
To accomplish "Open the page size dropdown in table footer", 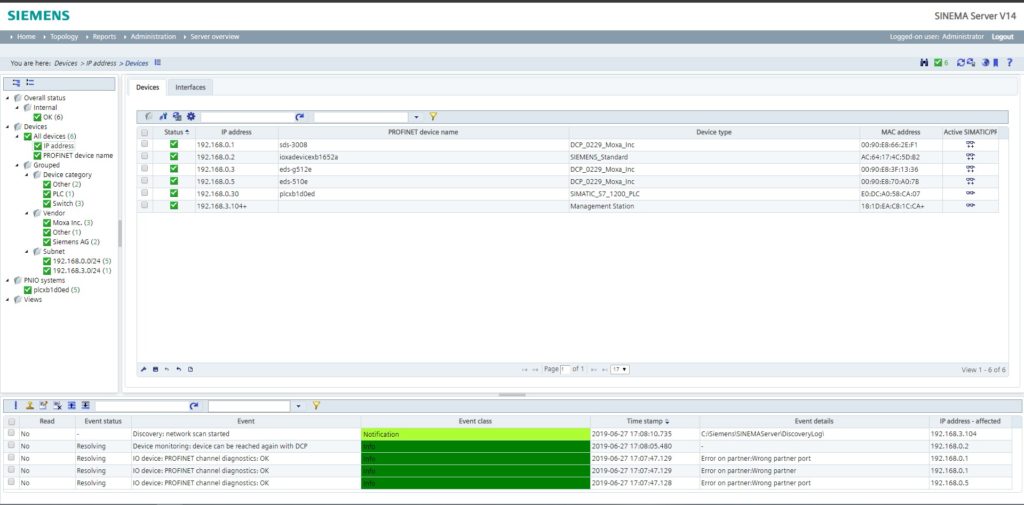I will tap(620, 369).
